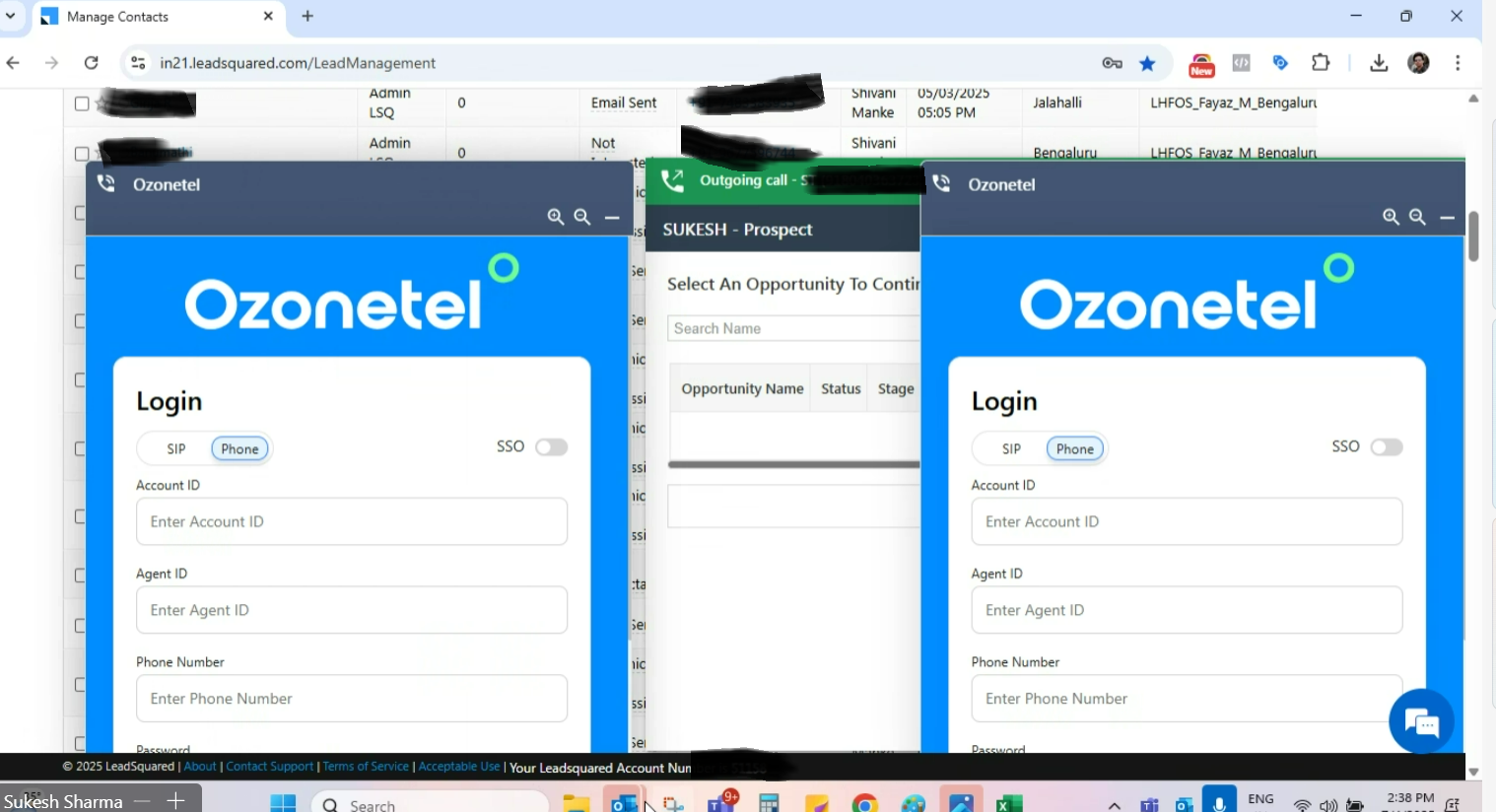Viewport: 1496px width, 812px height.
Task: Toggle SSO in the right Ozonetel login
Action: (1387, 447)
